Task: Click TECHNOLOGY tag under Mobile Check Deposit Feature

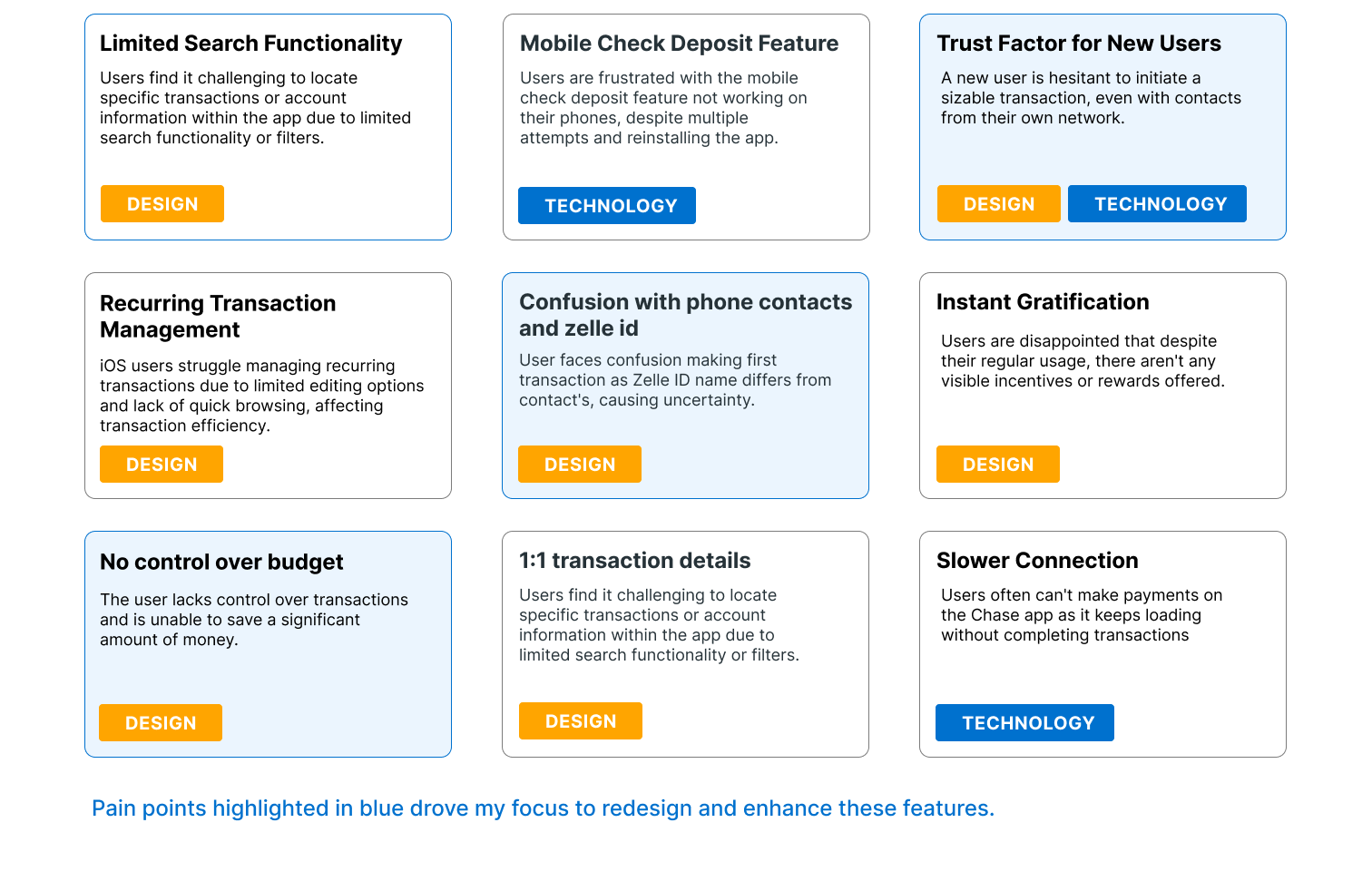Action: pos(607,206)
